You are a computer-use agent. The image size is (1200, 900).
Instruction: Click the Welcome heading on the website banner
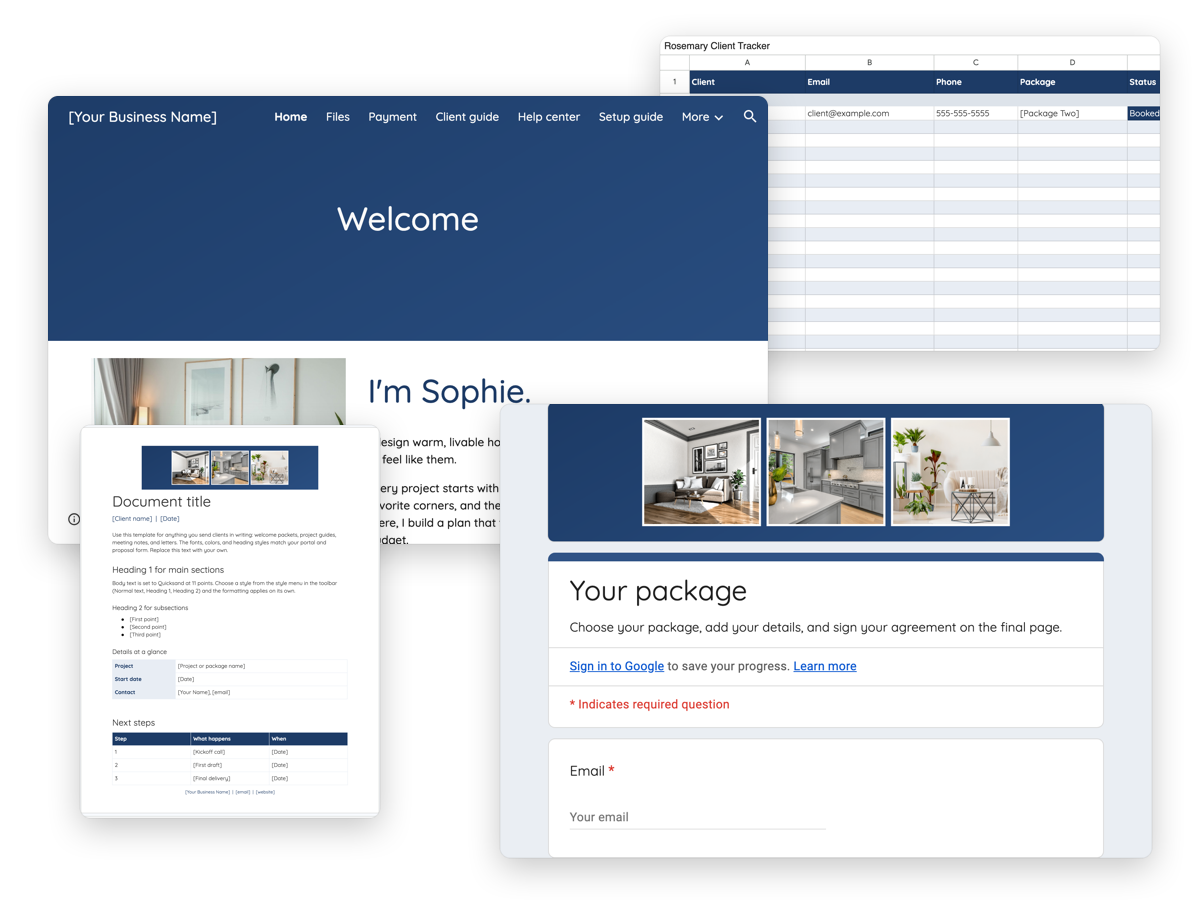point(408,219)
